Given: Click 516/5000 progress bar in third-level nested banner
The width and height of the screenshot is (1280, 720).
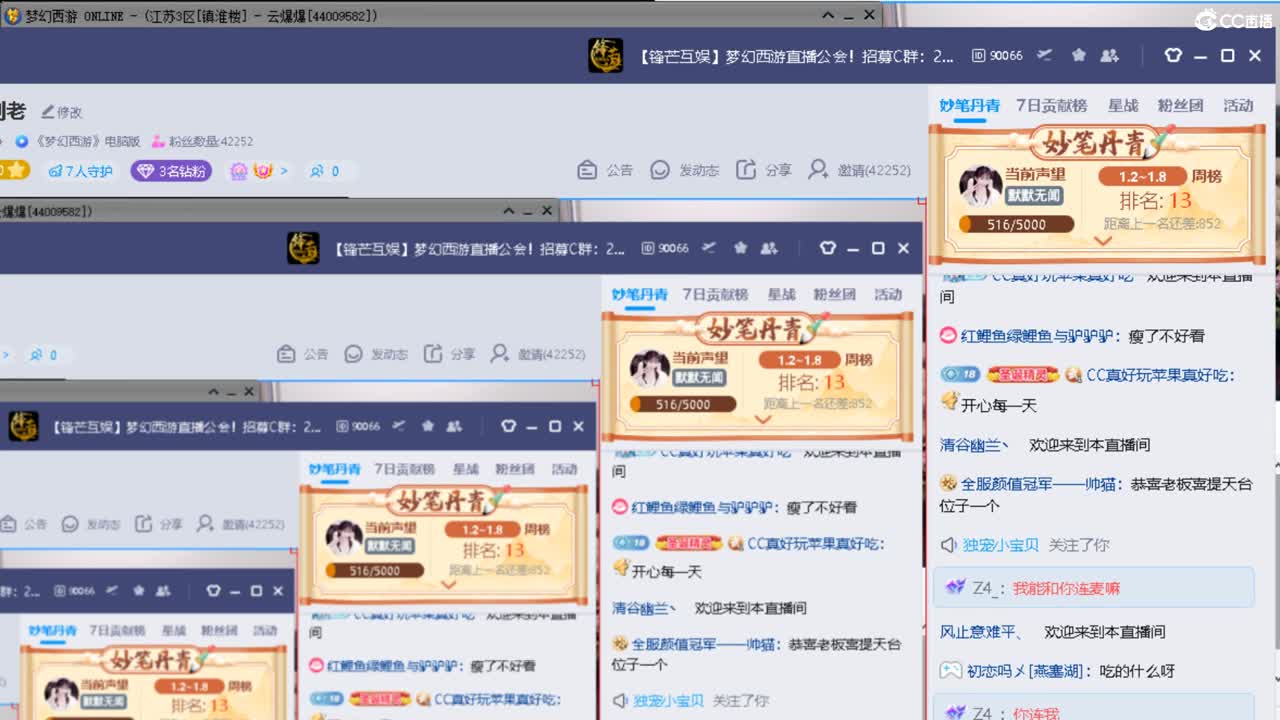Looking at the screenshot, I should point(374,570).
